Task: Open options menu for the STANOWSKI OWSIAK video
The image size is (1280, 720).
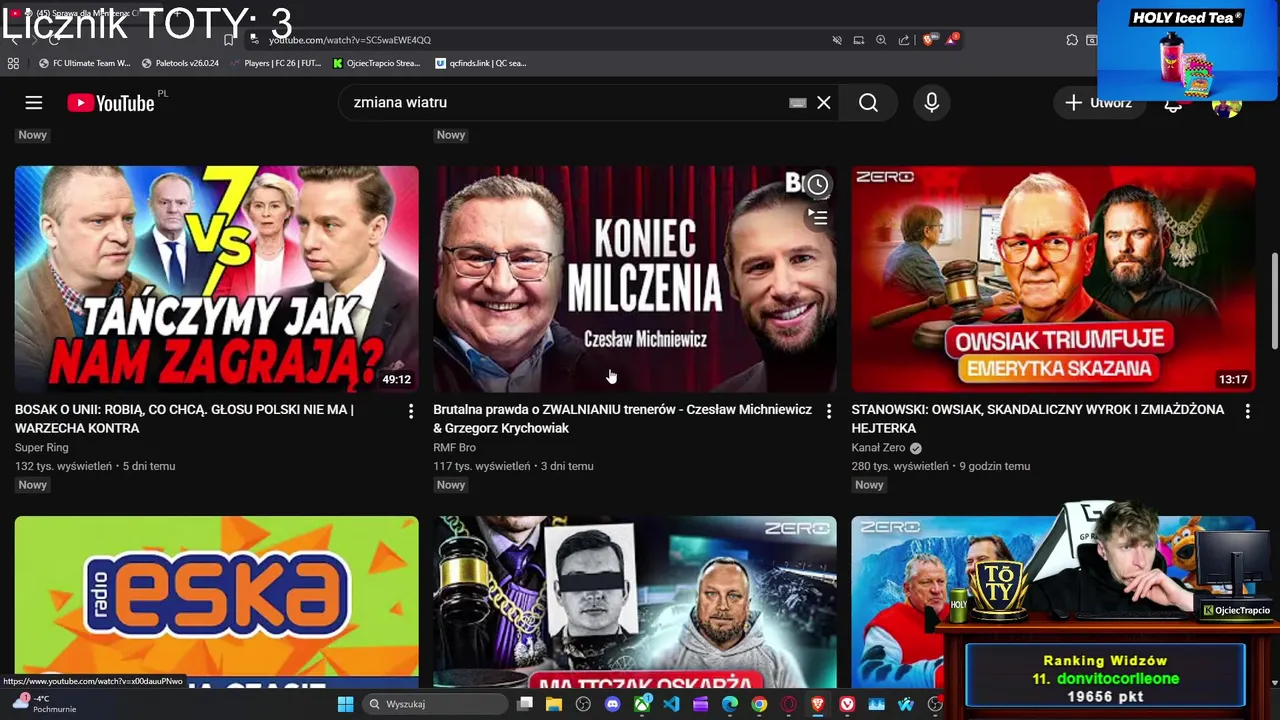Action: coord(1247,411)
